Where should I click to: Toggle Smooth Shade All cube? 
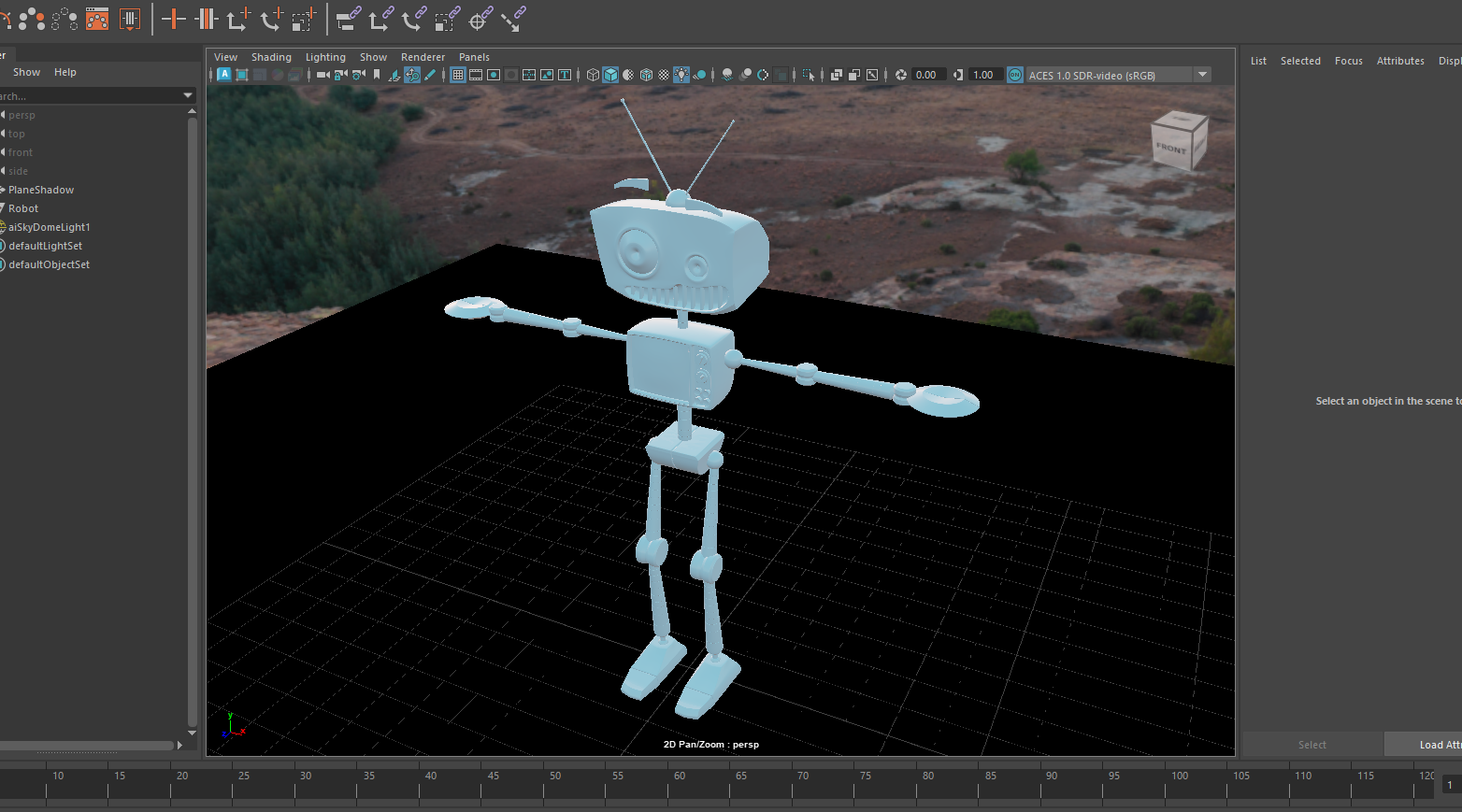[610, 75]
